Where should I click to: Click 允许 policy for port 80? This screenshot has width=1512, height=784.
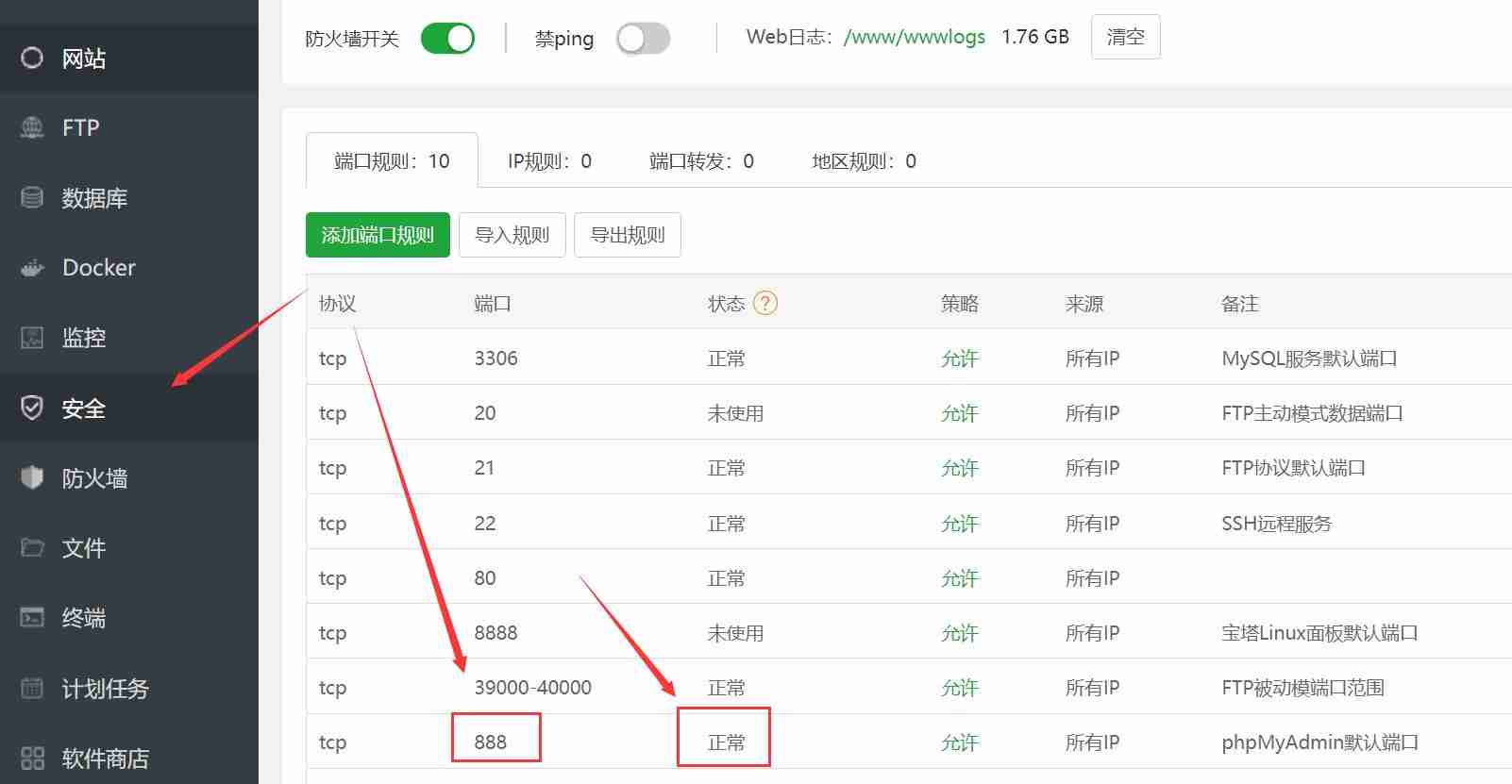click(x=960, y=578)
